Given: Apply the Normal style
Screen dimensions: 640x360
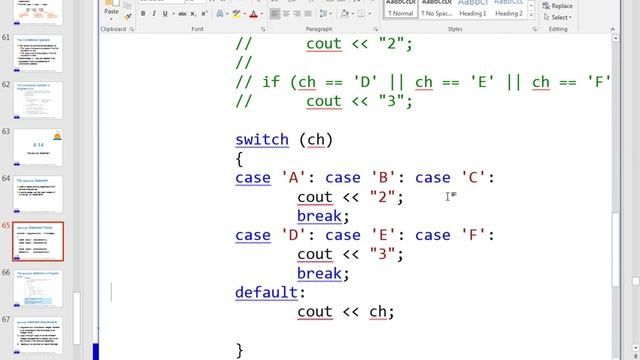Looking at the screenshot, I should [400, 9].
